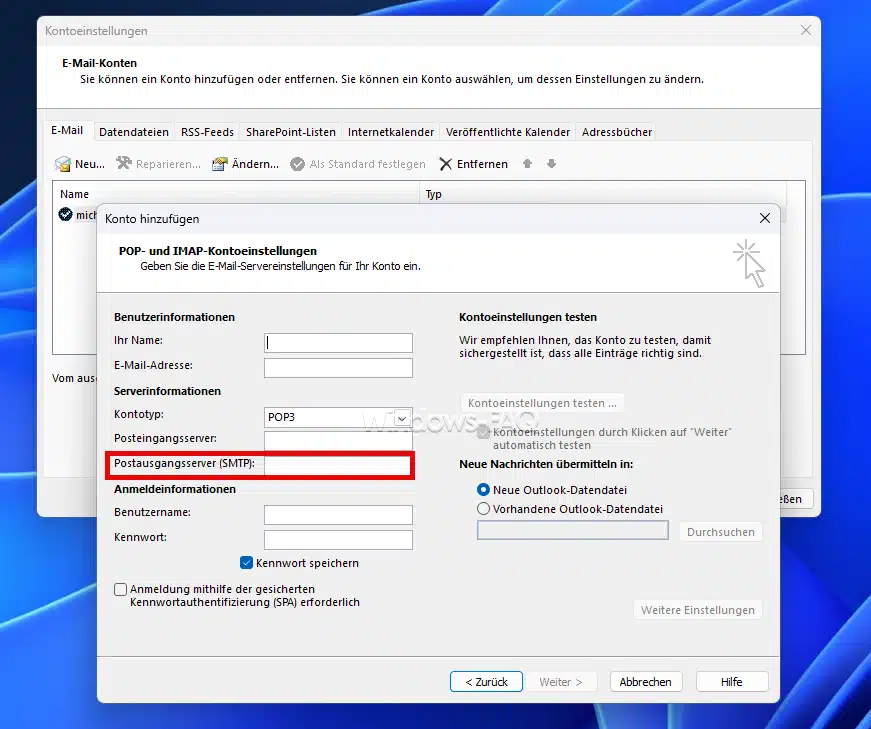Switch to the Adressbücher tab
871x729 pixels.
(x=616, y=132)
